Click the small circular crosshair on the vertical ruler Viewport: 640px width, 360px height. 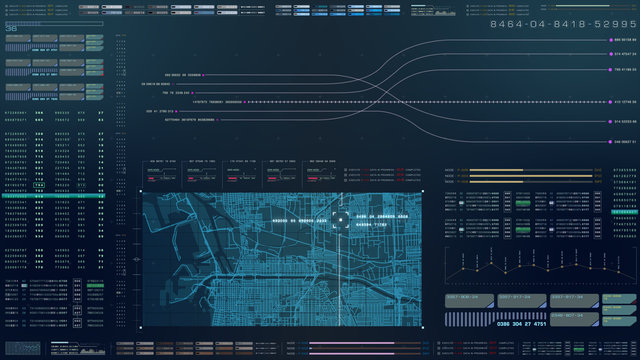(x=136, y=259)
